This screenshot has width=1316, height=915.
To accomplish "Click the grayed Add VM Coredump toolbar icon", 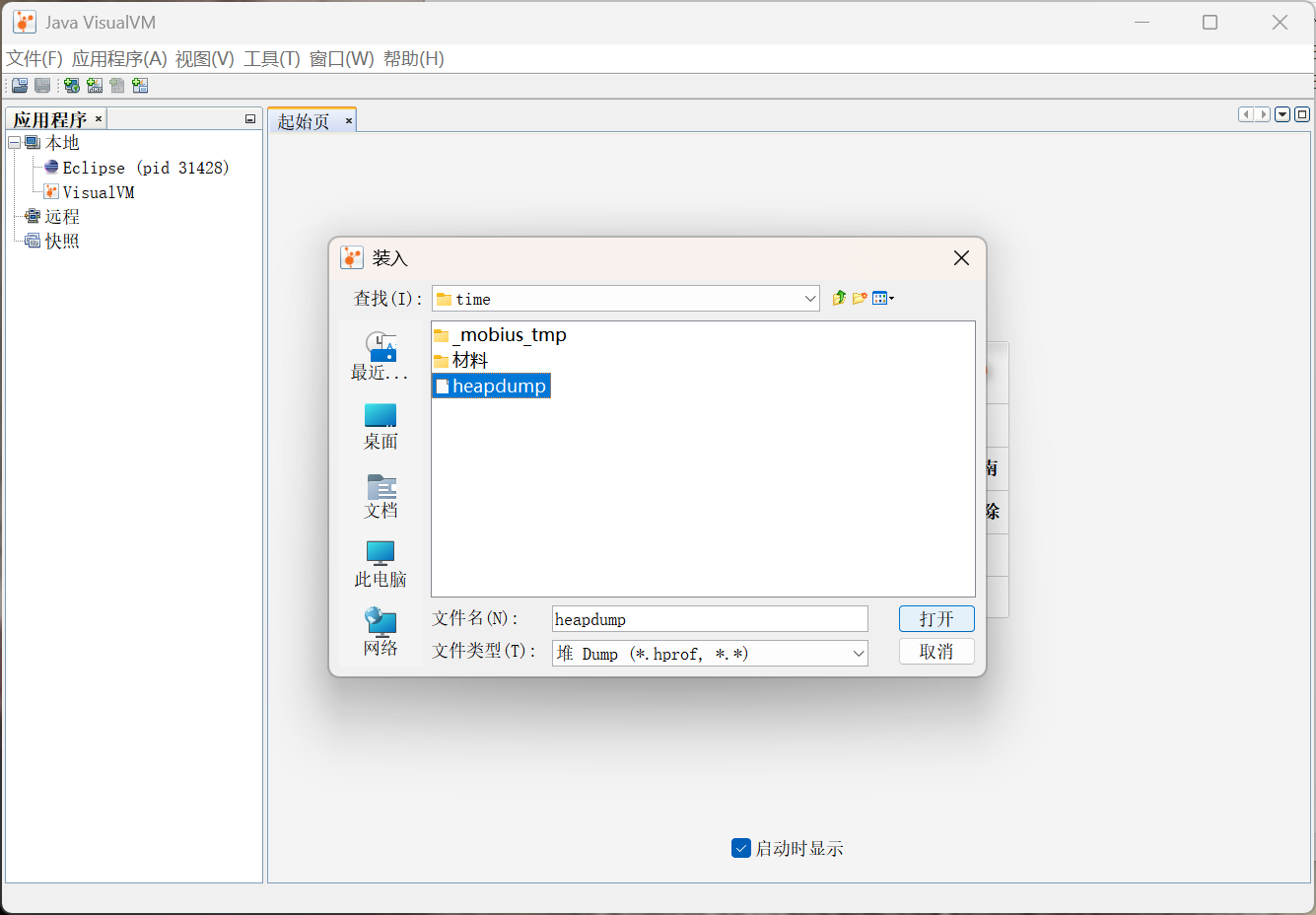I will tap(117, 86).
